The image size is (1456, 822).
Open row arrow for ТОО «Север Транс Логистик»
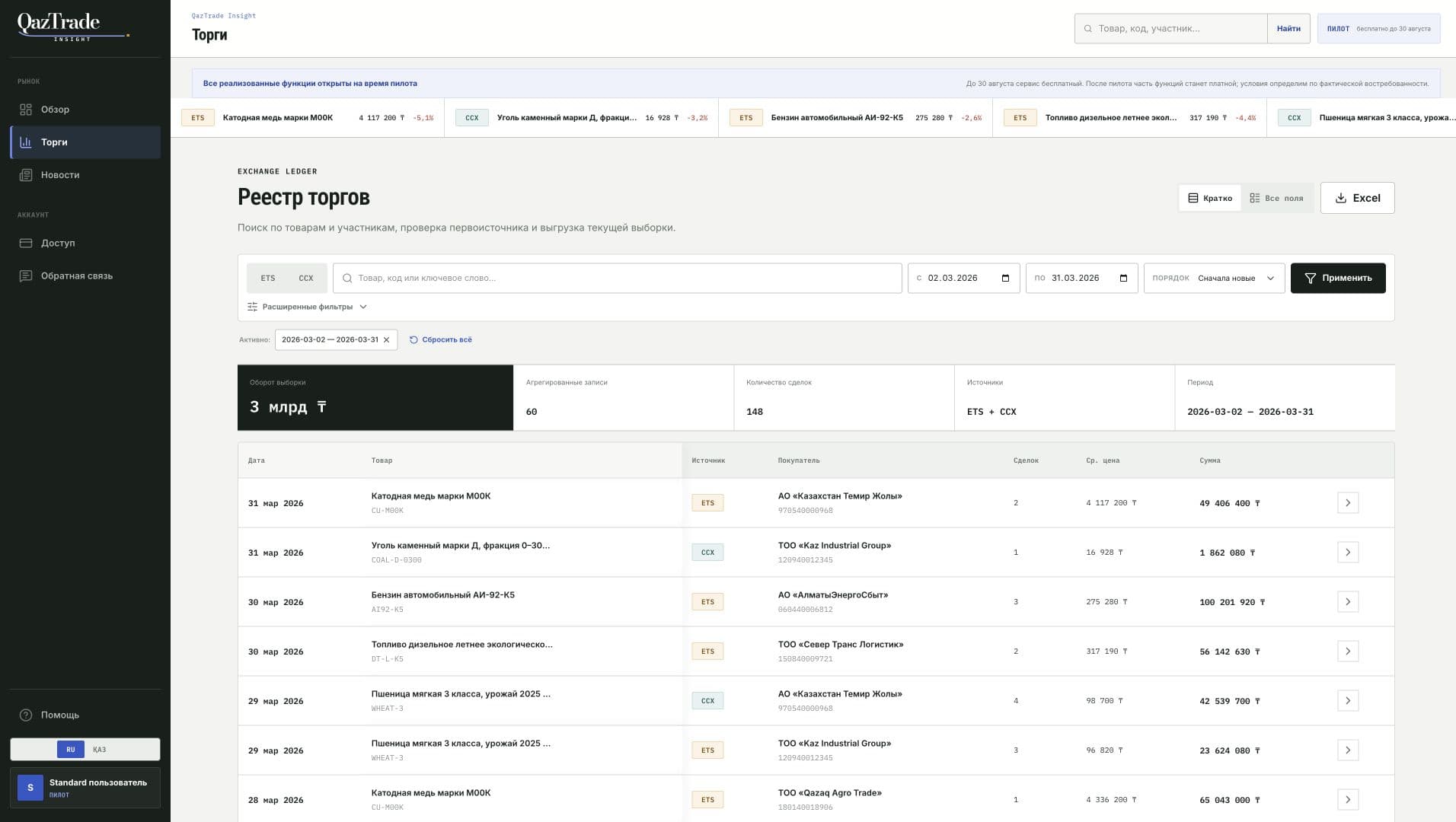1347,652
